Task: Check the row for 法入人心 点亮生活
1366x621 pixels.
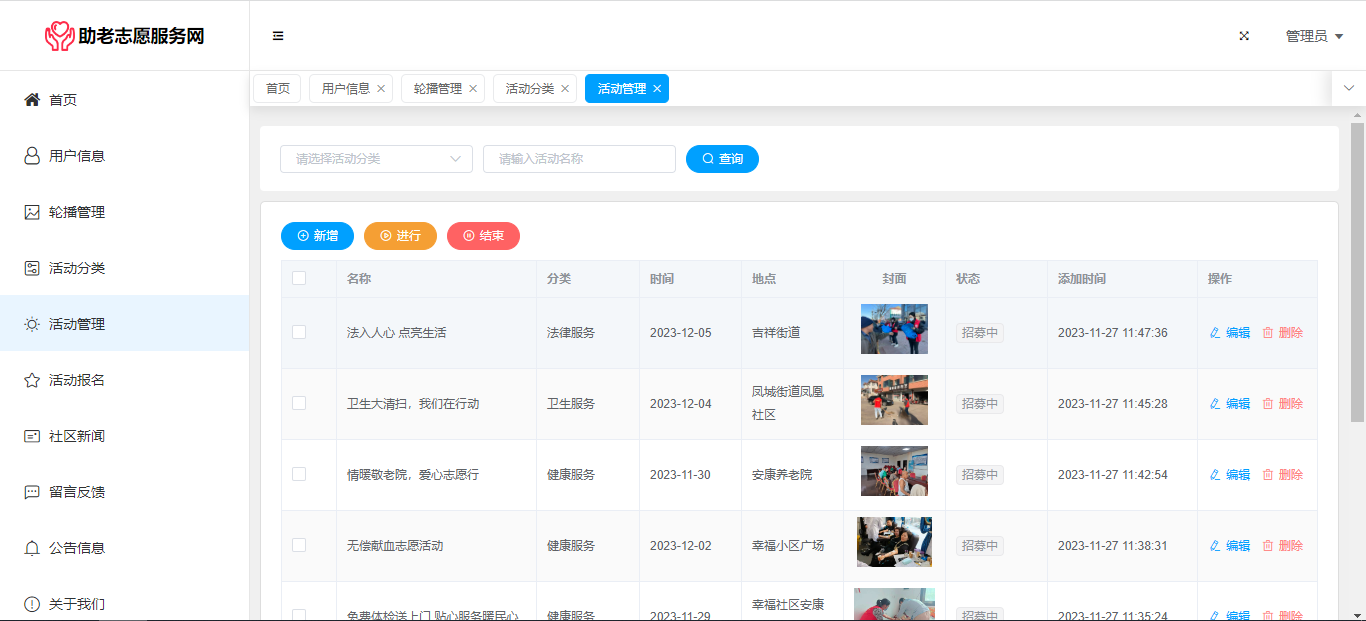Action: (x=299, y=332)
